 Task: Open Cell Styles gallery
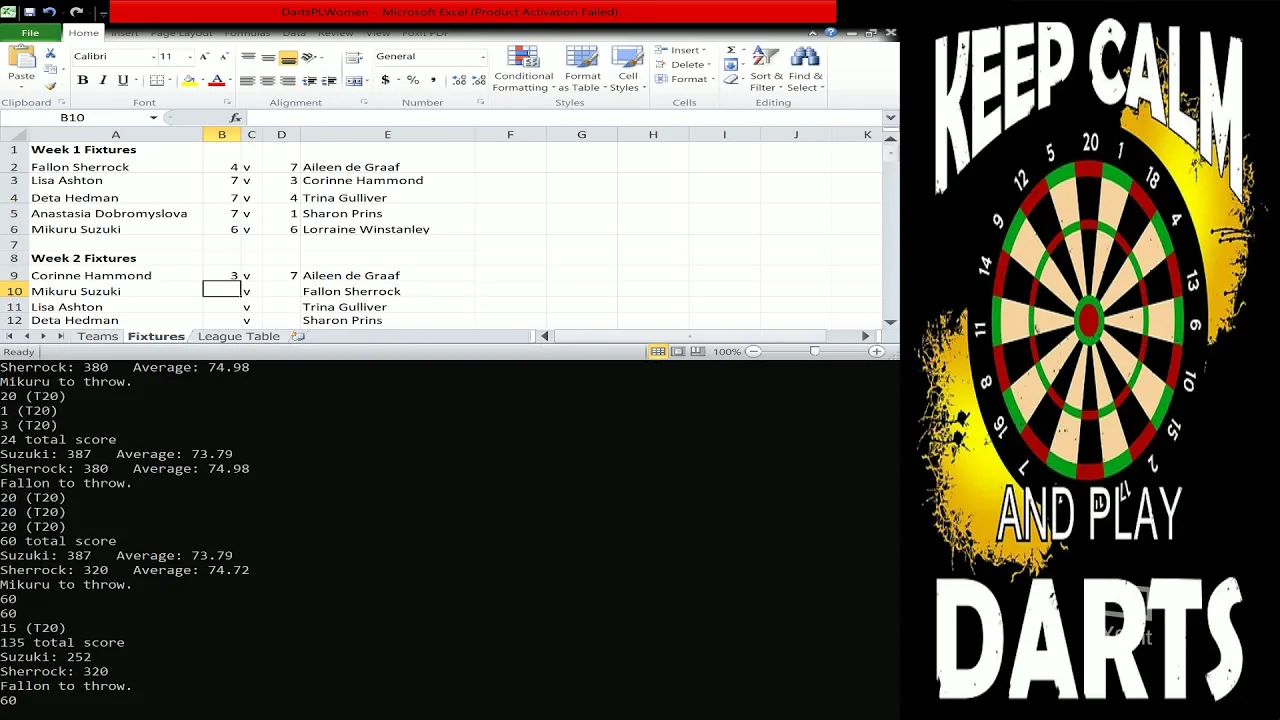(627, 69)
